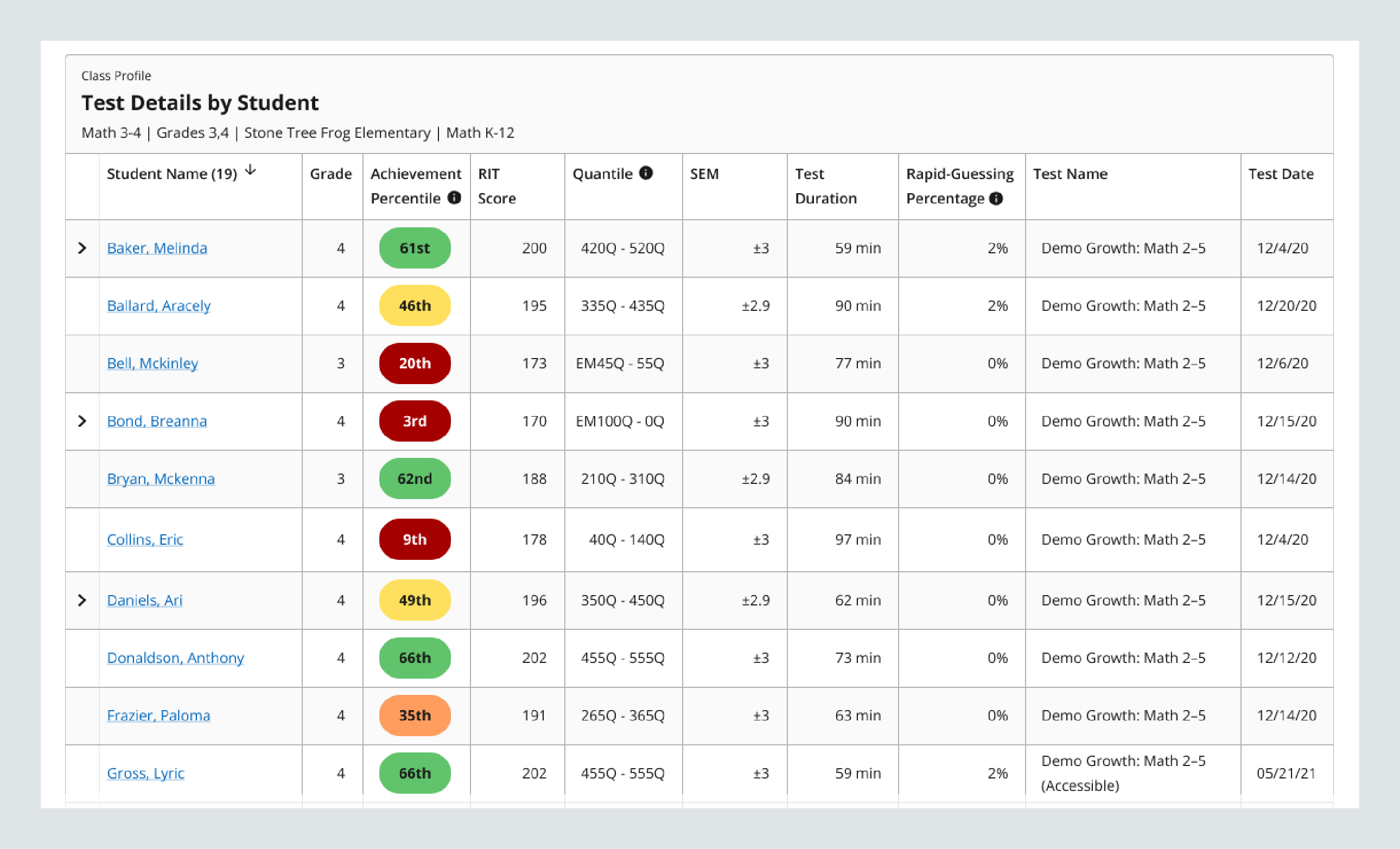Screen dimensions: 1400x849
Task: Click the red 3rd percentile badge
Action: 415,421
